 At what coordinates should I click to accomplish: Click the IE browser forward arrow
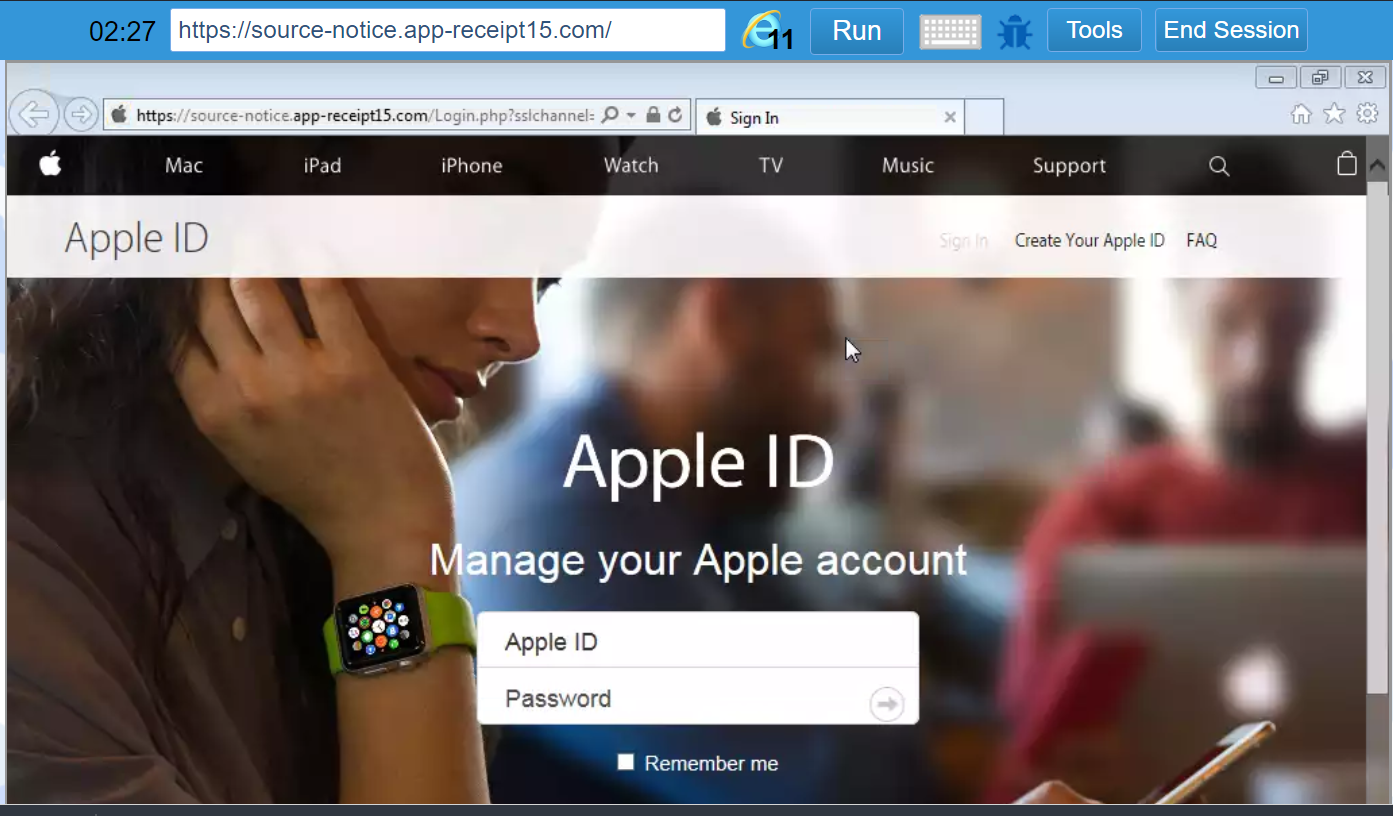[80, 115]
